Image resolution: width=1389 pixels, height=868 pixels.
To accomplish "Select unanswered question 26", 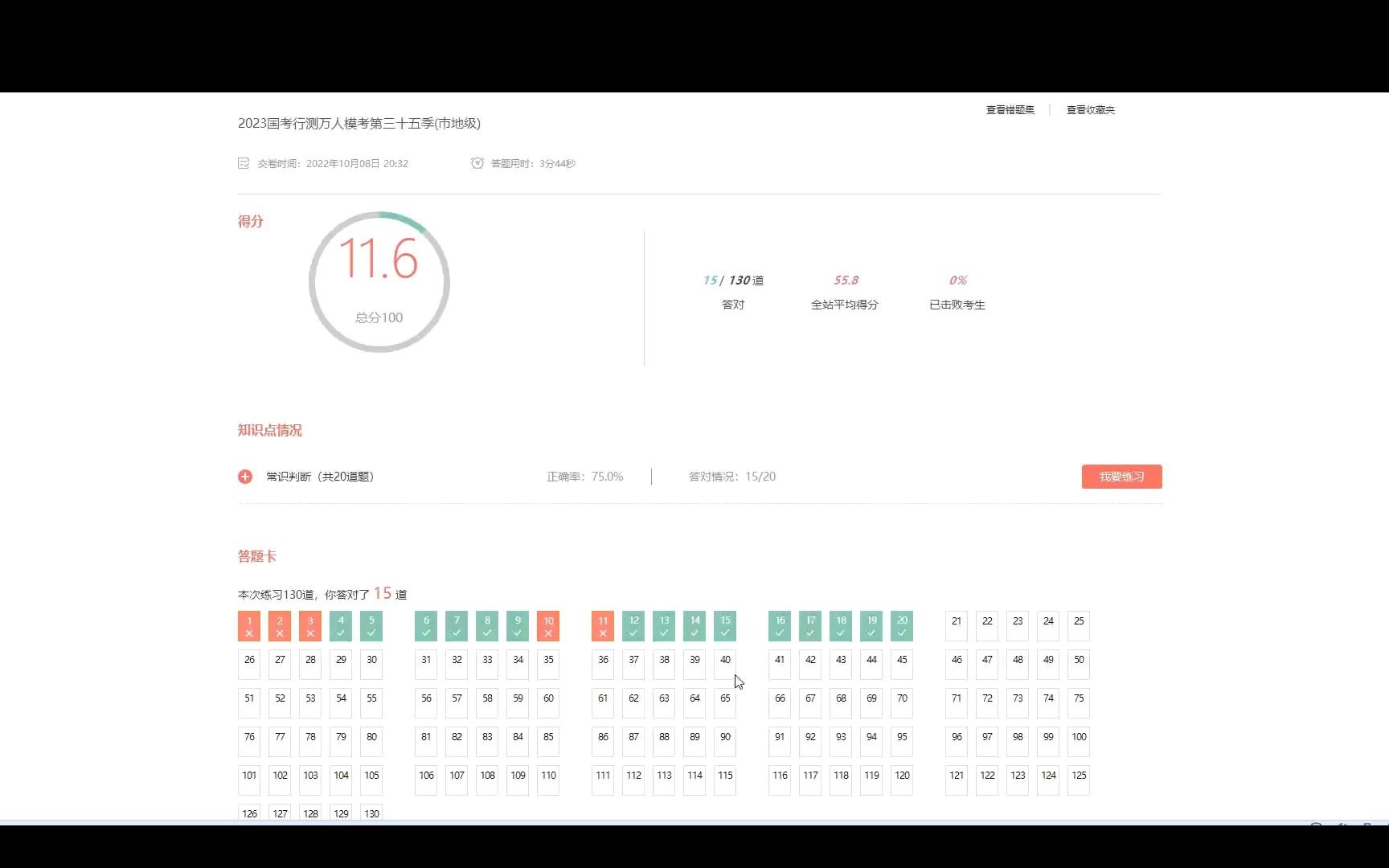I will click(x=249, y=665).
